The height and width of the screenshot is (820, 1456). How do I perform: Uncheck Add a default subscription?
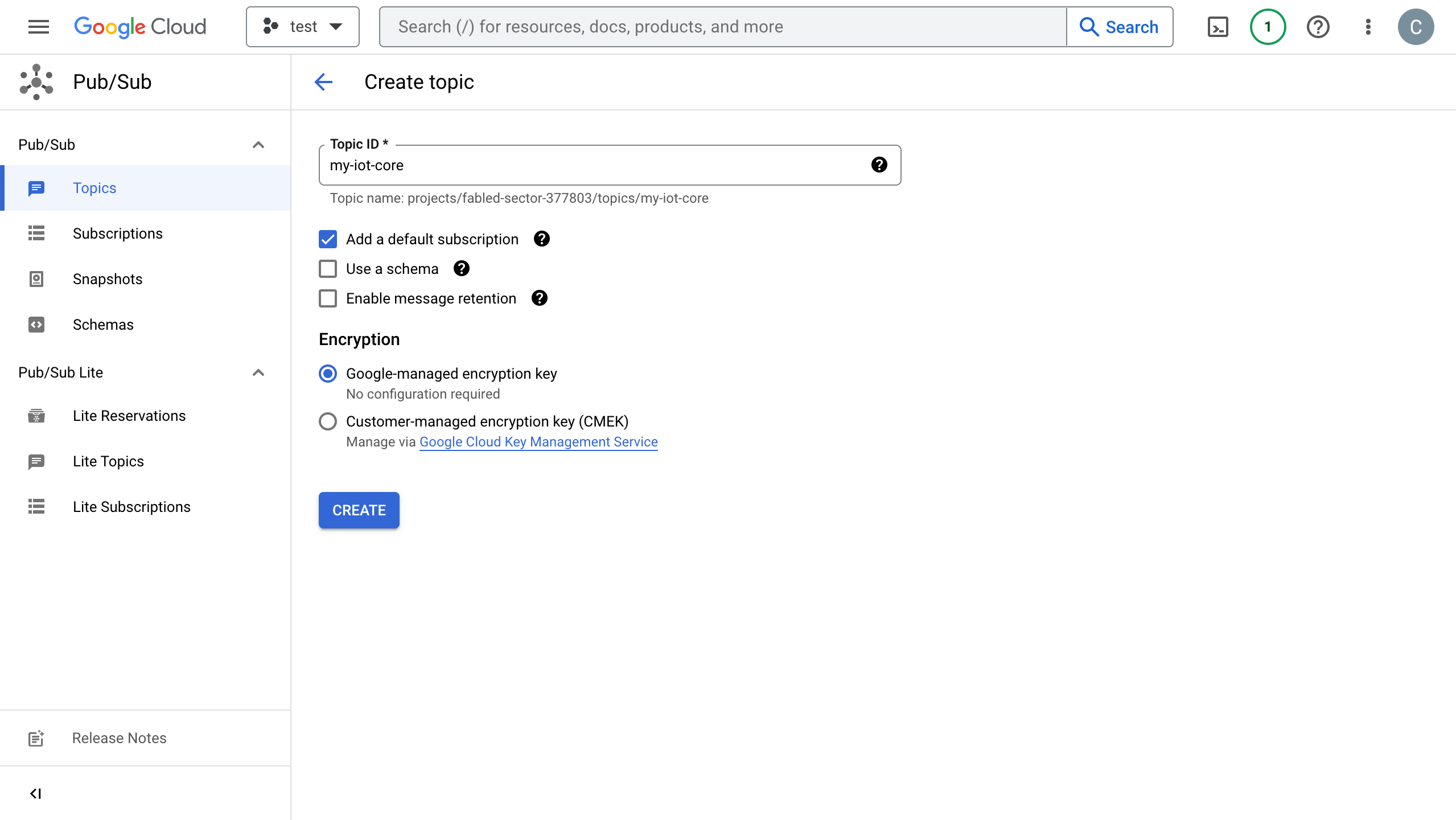[328, 239]
